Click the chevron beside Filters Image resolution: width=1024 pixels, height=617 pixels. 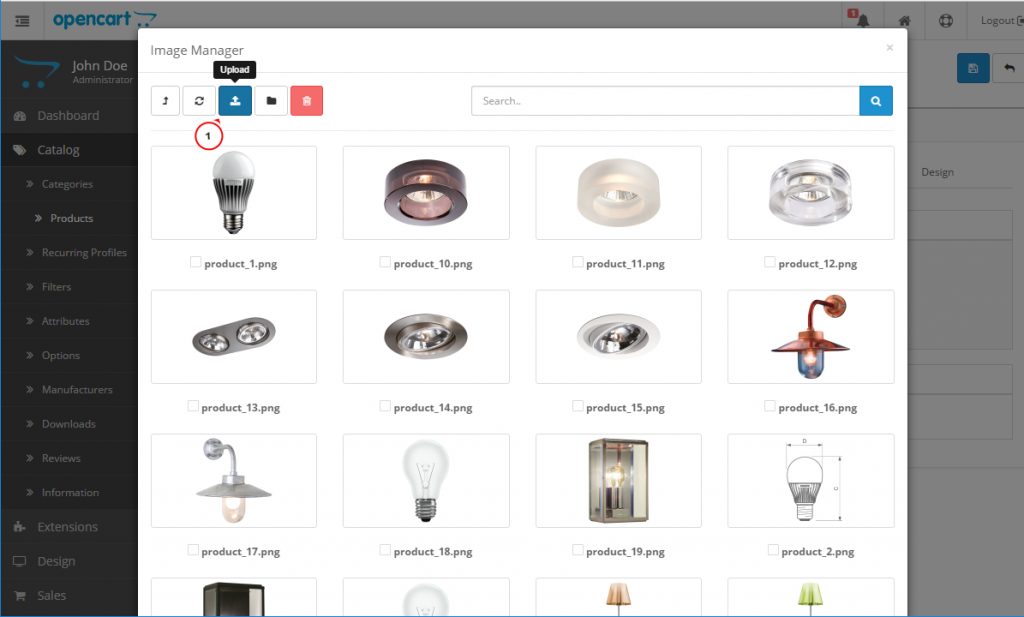coord(29,287)
